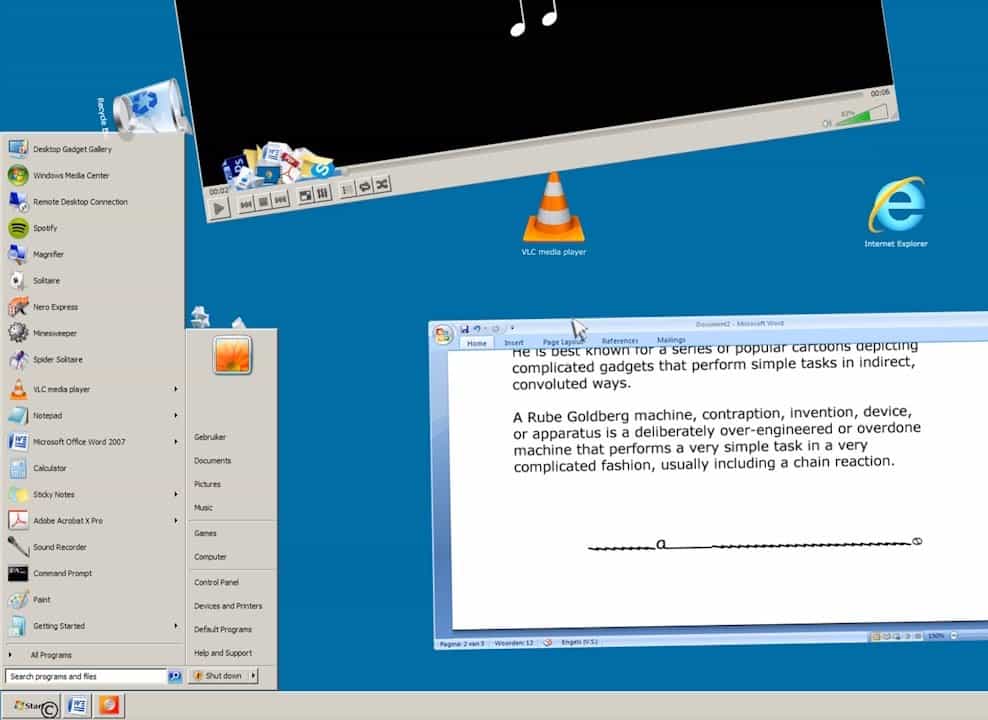Toggle shuffle in VLC player

click(x=382, y=185)
